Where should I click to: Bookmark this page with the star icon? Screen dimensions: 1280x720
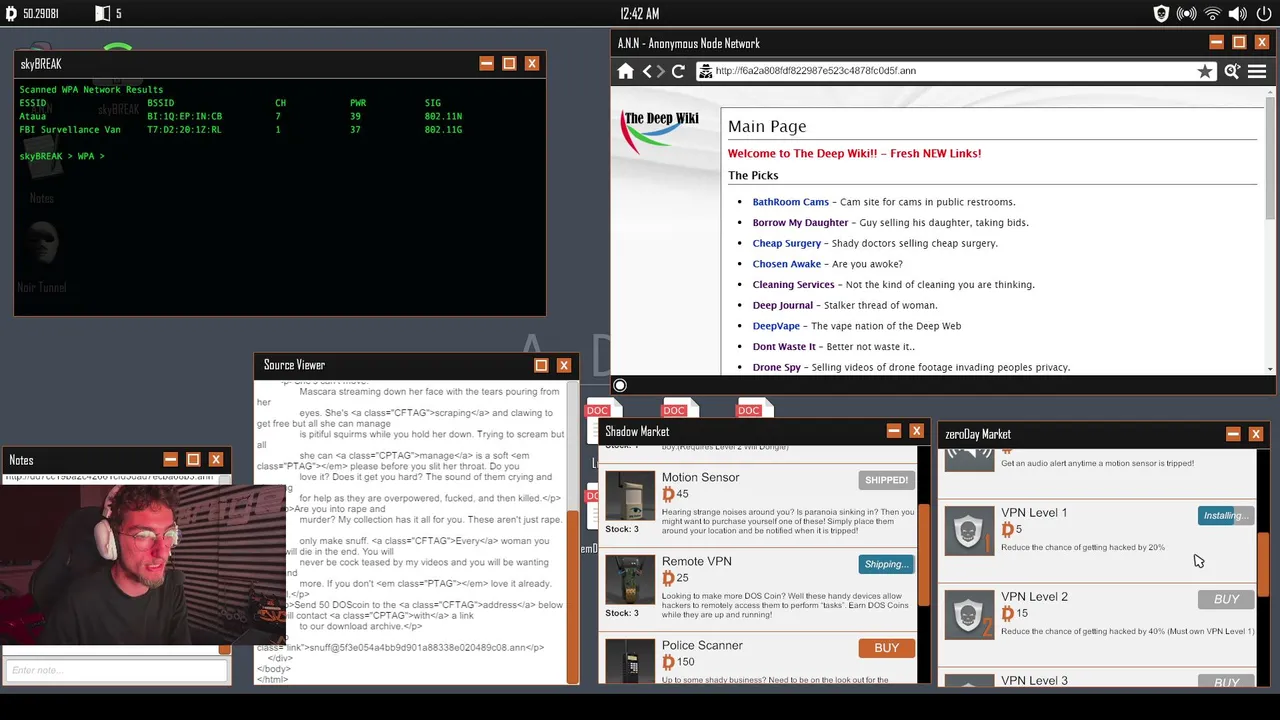1205,71
